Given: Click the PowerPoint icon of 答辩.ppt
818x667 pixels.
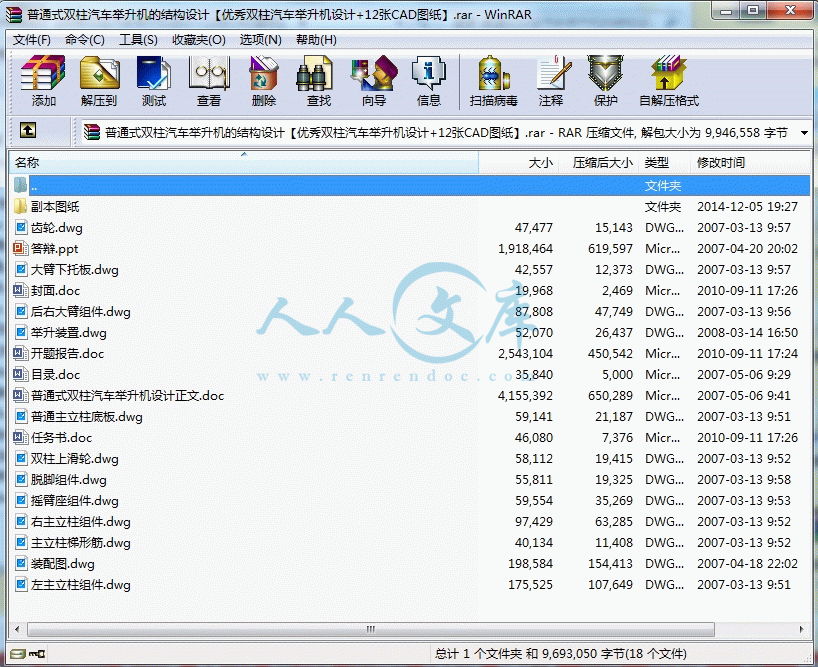Looking at the screenshot, I should pos(20,248).
